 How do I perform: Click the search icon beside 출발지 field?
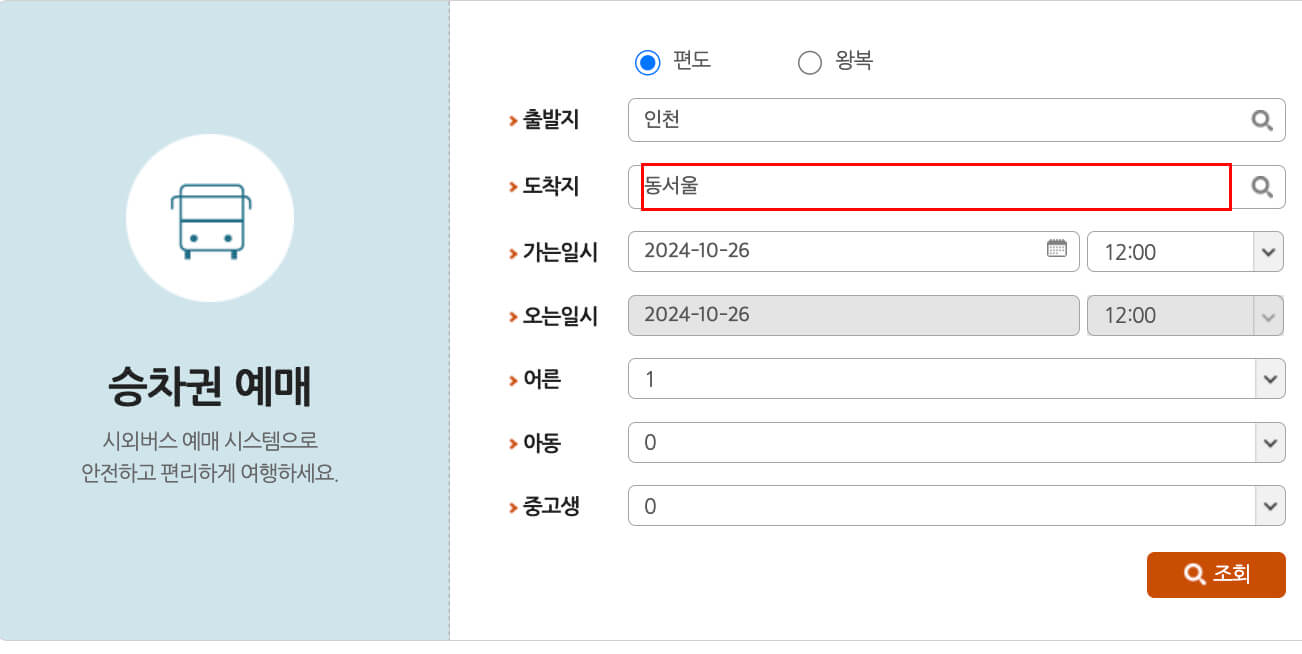tap(1260, 120)
